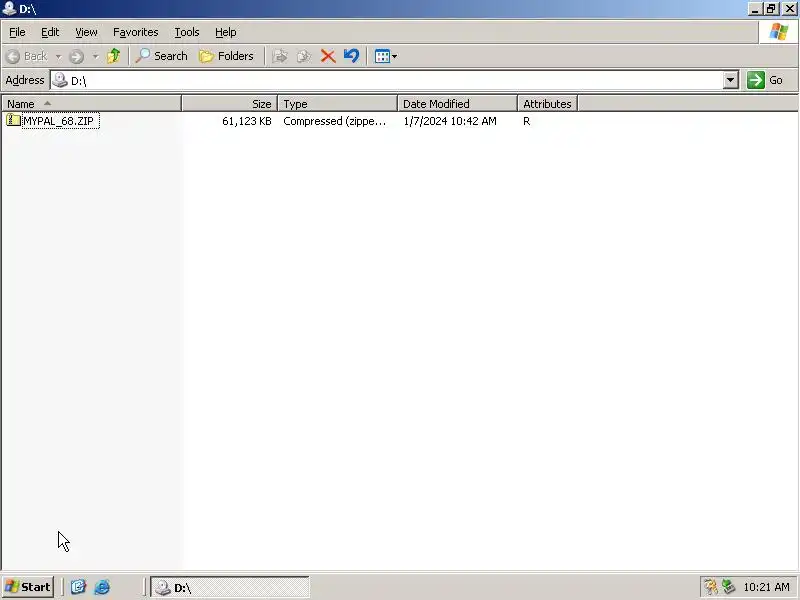
Task: Click the Windows flag logo
Action: [779, 32]
